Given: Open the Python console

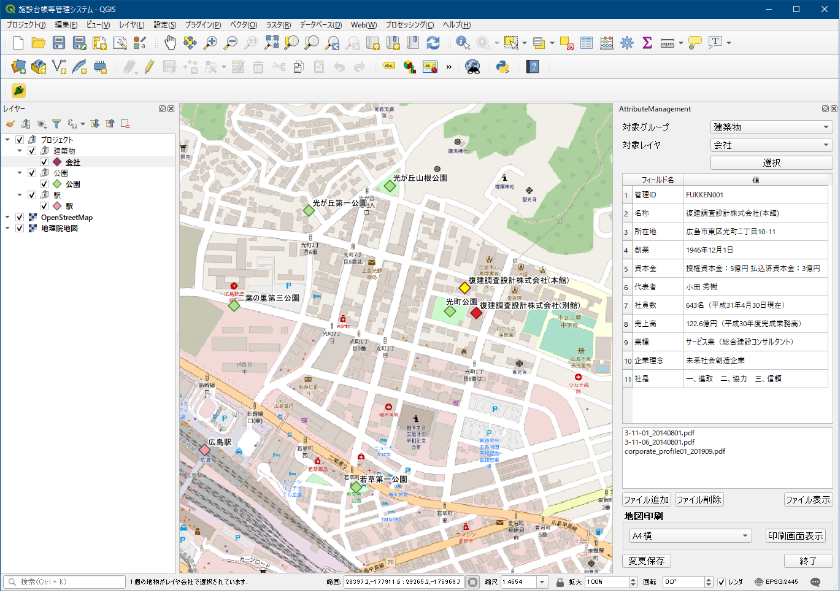Looking at the screenshot, I should (502, 67).
